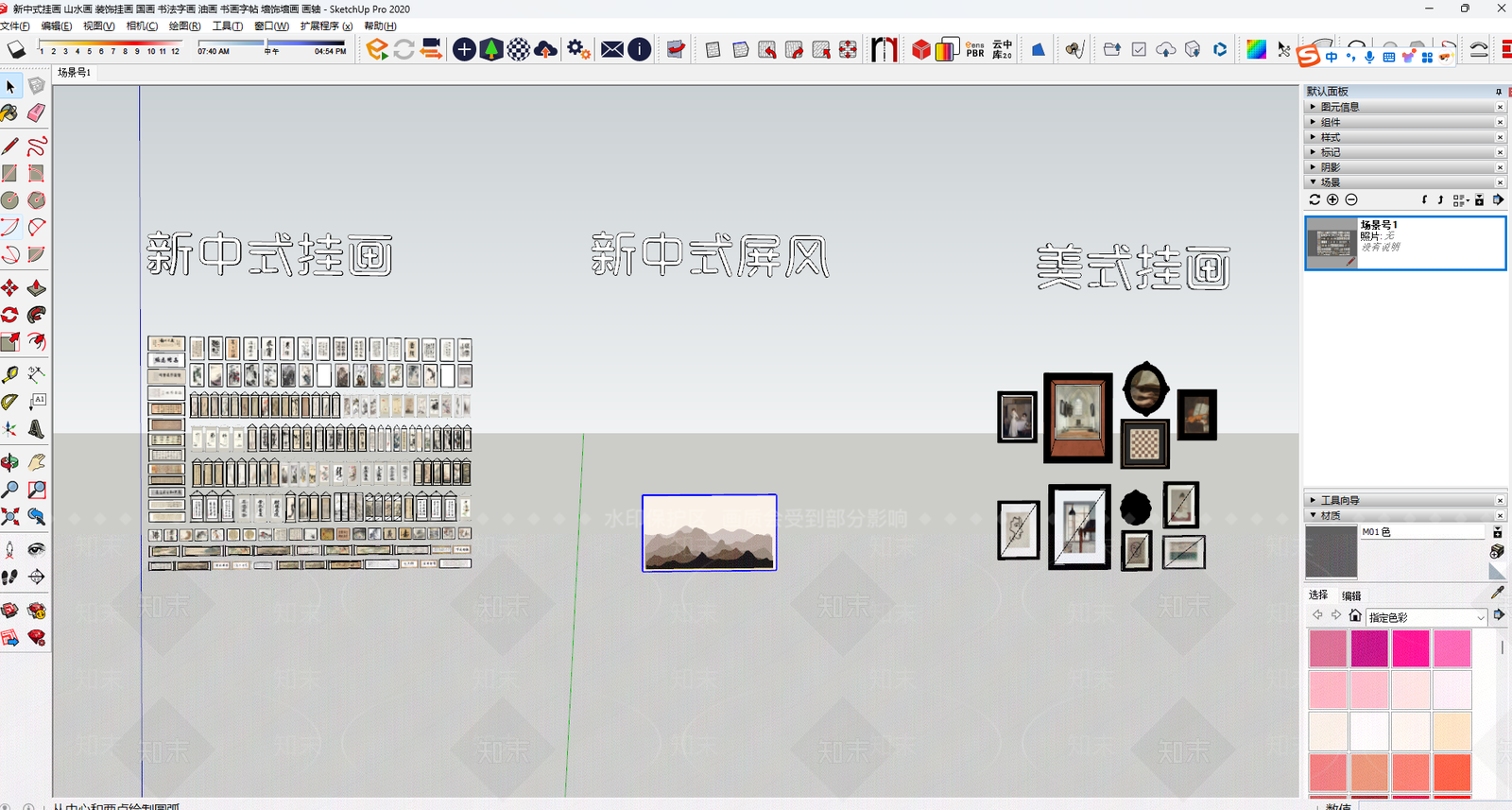Switch to the 编辑 materials tab
The width and height of the screenshot is (1512, 810).
pyautogui.click(x=1352, y=595)
